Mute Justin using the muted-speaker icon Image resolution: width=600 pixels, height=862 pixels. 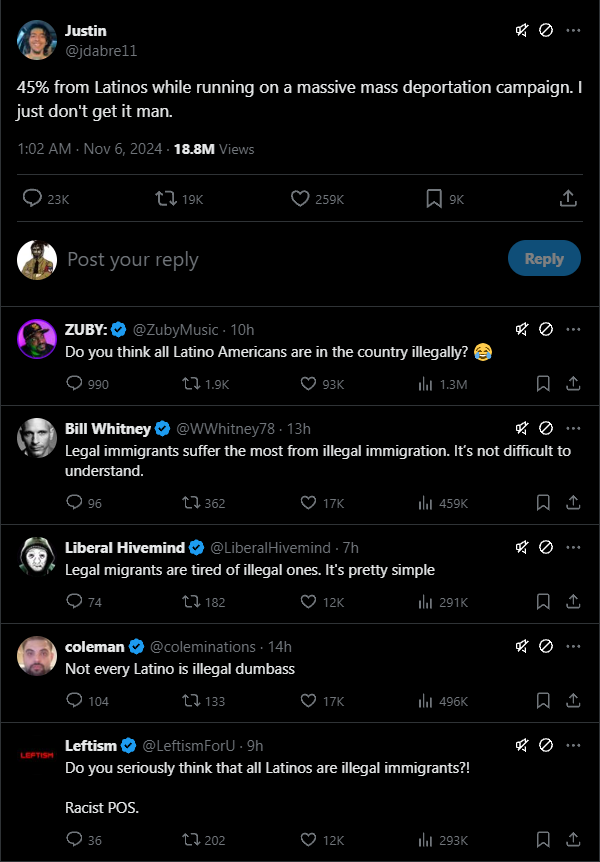tap(522, 30)
